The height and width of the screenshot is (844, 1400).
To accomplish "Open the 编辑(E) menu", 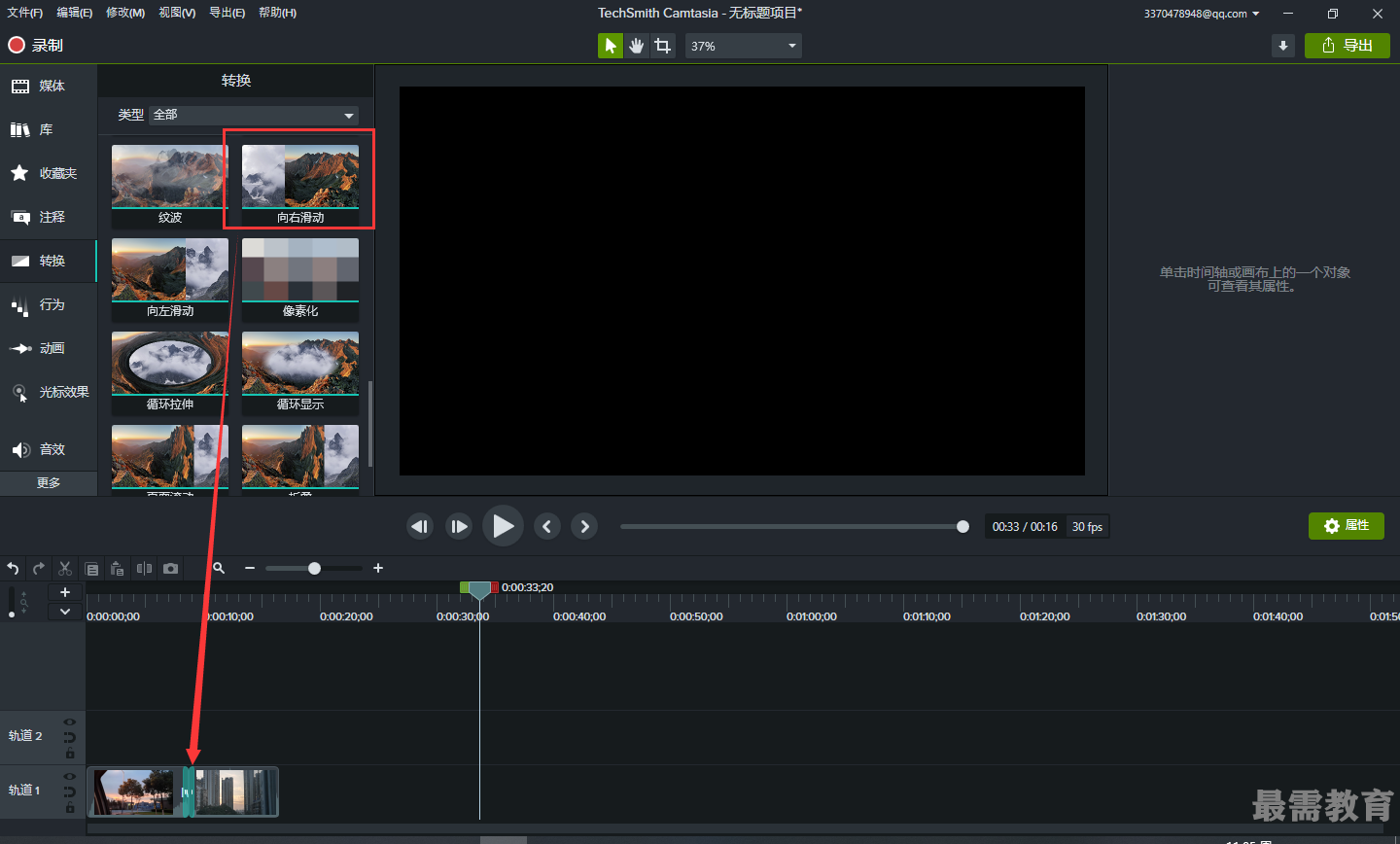I will [x=75, y=13].
